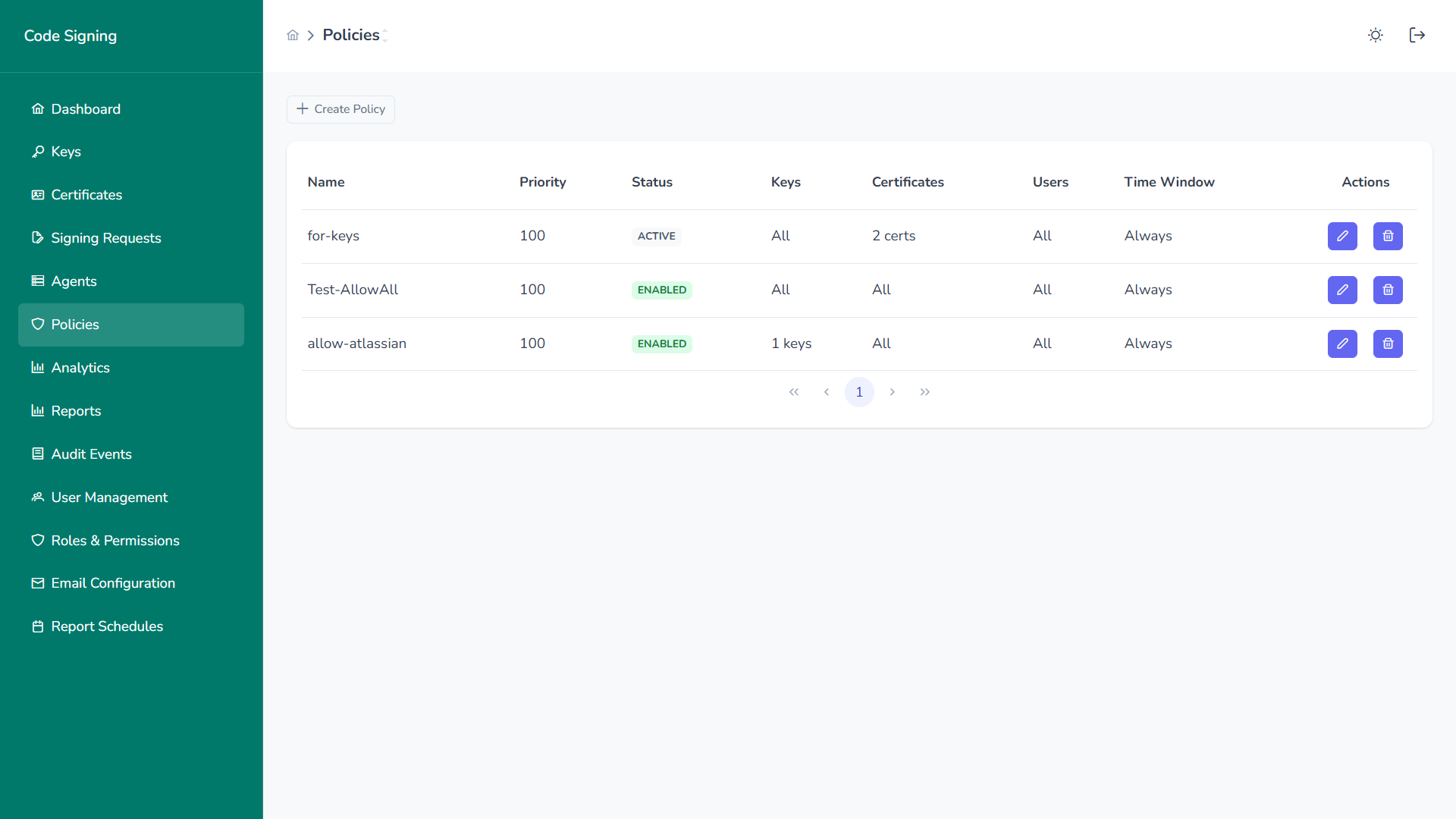1456x819 pixels.
Task: Click the previous page chevron
Action: pyautogui.click(x=827, y=392)
